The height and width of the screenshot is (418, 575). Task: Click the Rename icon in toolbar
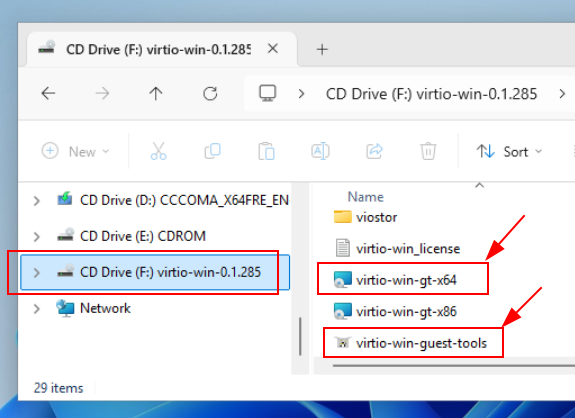(320, 151)
